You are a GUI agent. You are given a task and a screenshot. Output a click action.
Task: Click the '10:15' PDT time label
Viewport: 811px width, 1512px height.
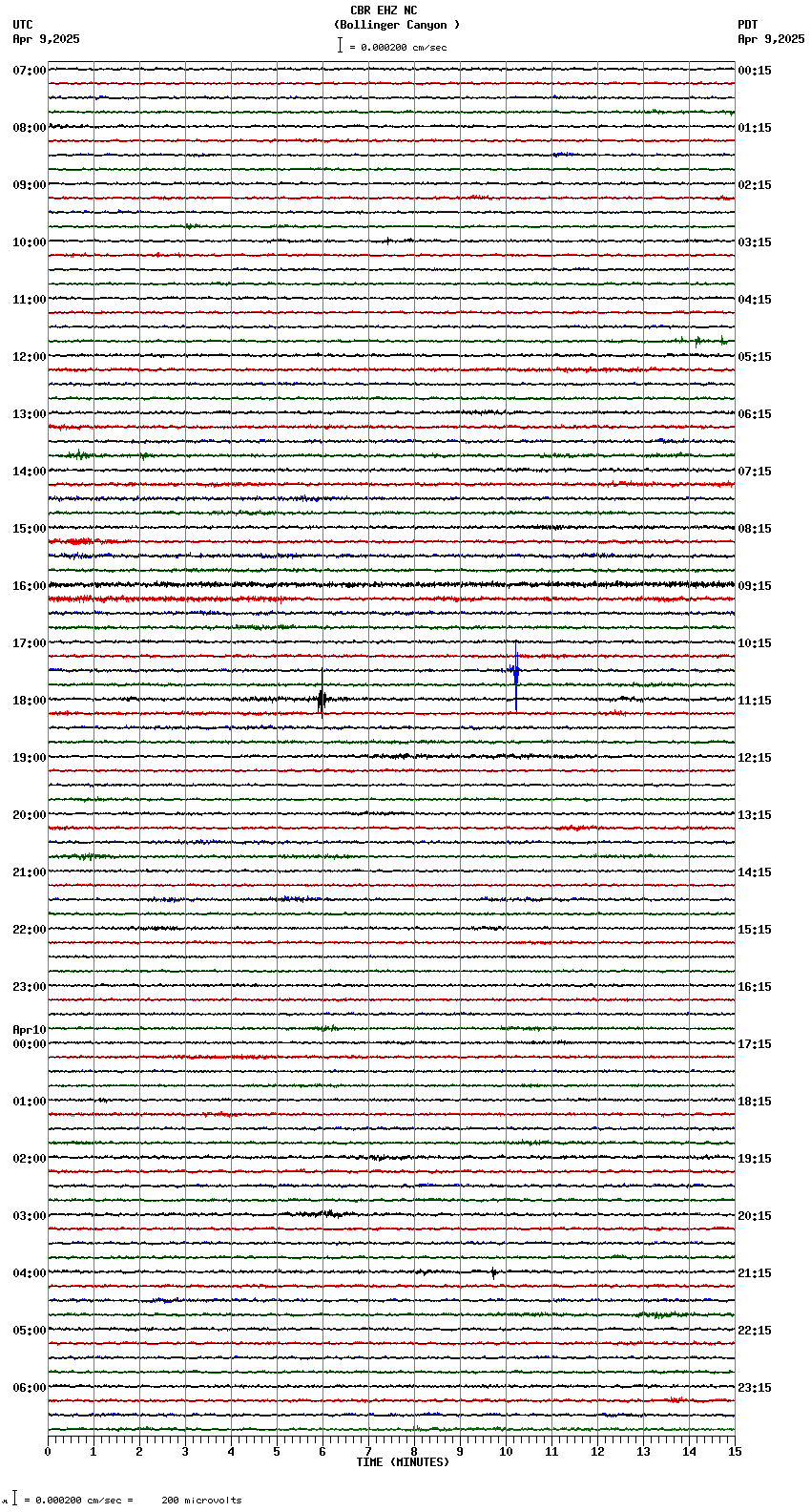point(755,643)
